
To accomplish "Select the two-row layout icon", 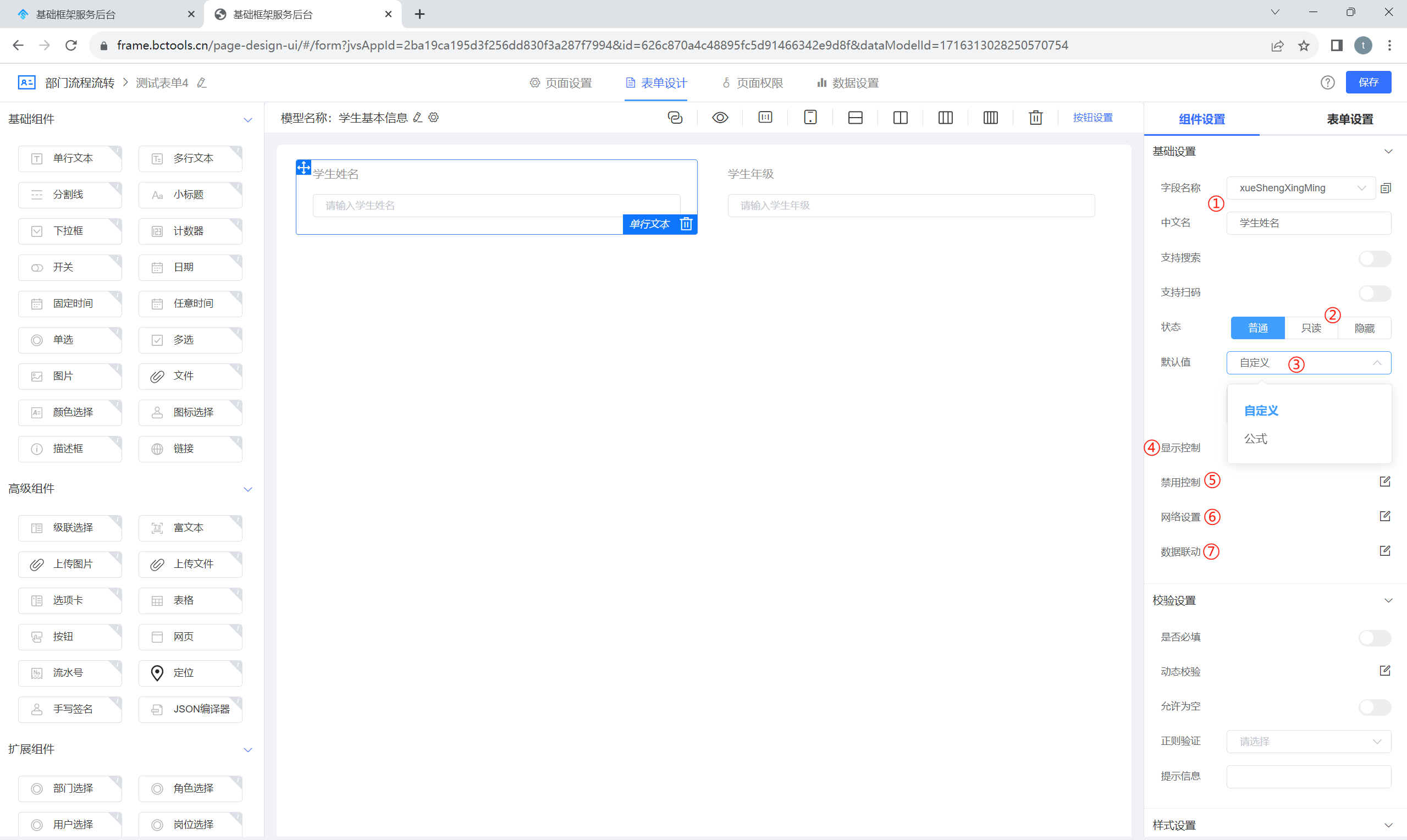I will click(x=855, y=118).
